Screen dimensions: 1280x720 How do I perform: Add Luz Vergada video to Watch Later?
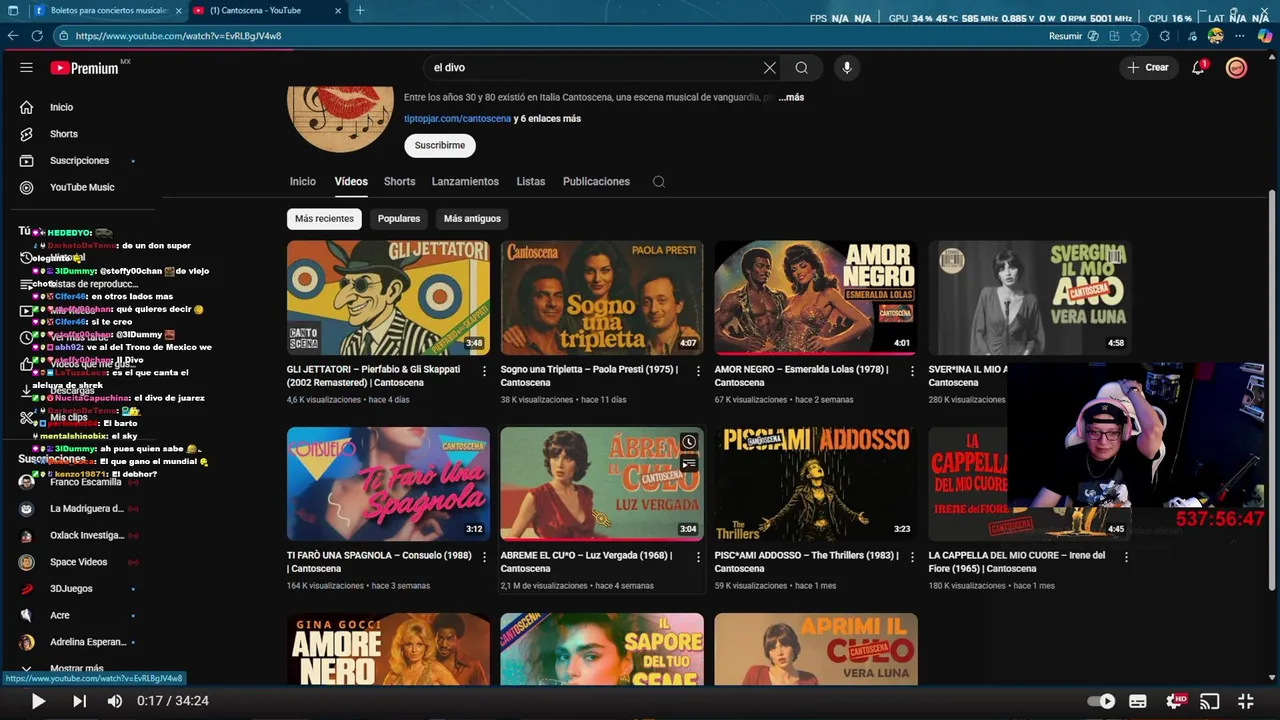(689, 442)
